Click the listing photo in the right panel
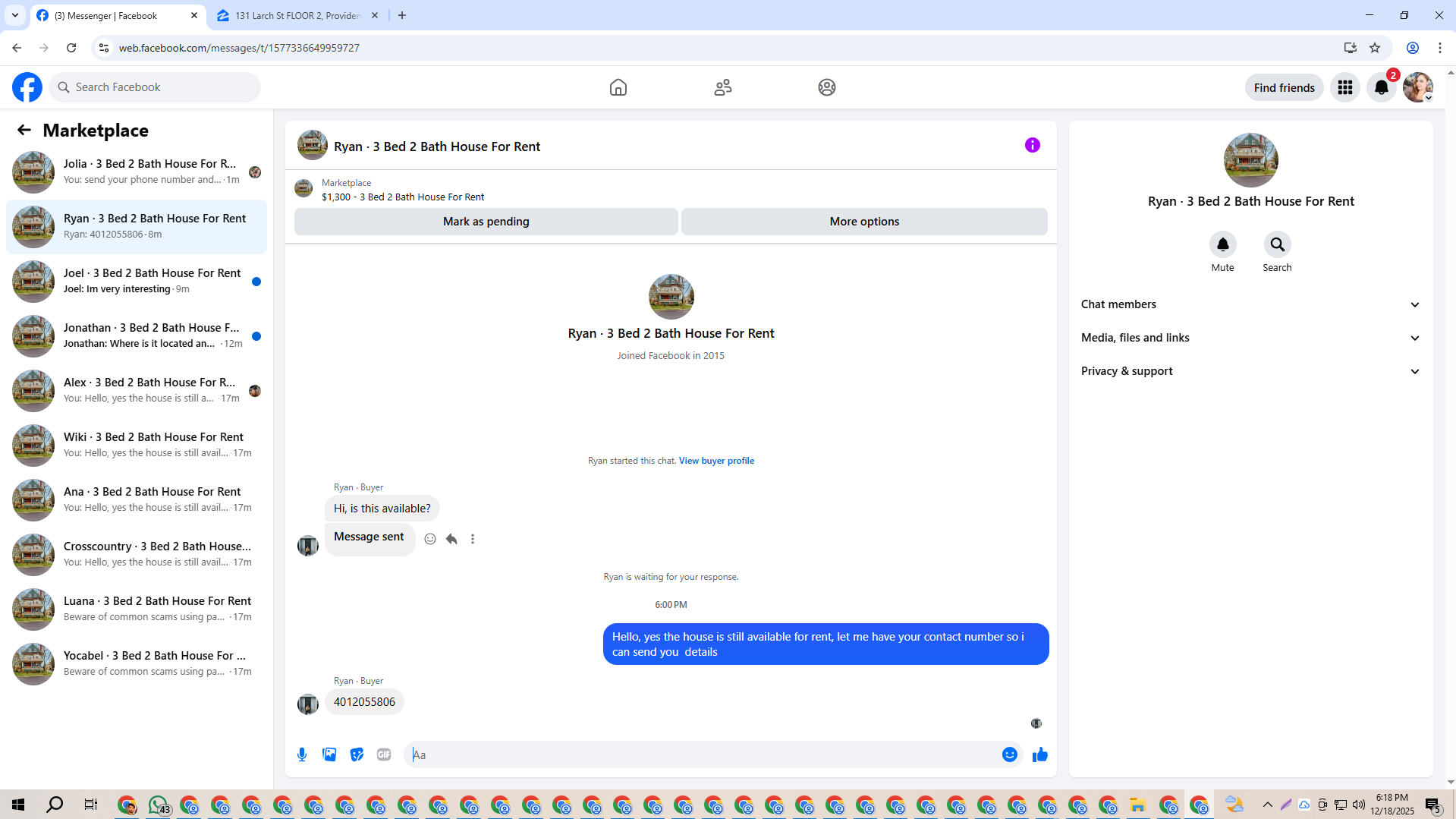This screenshot has width=1456, height=819. 1251,160
